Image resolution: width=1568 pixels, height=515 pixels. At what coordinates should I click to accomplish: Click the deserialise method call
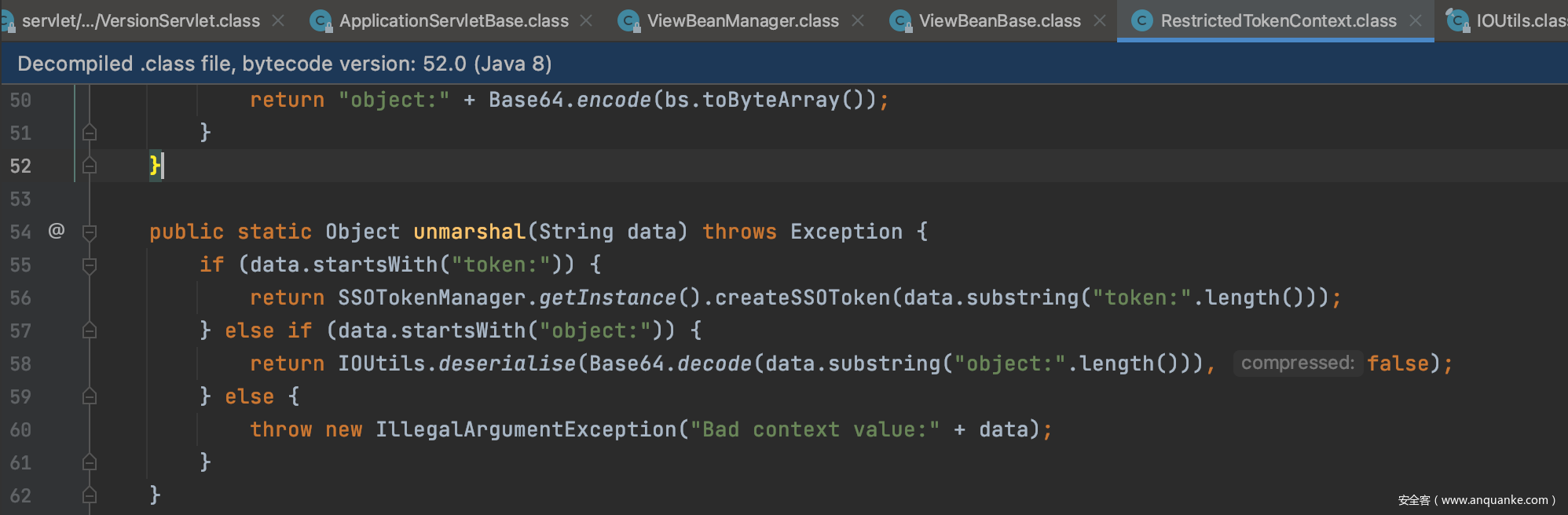[507, 363]
